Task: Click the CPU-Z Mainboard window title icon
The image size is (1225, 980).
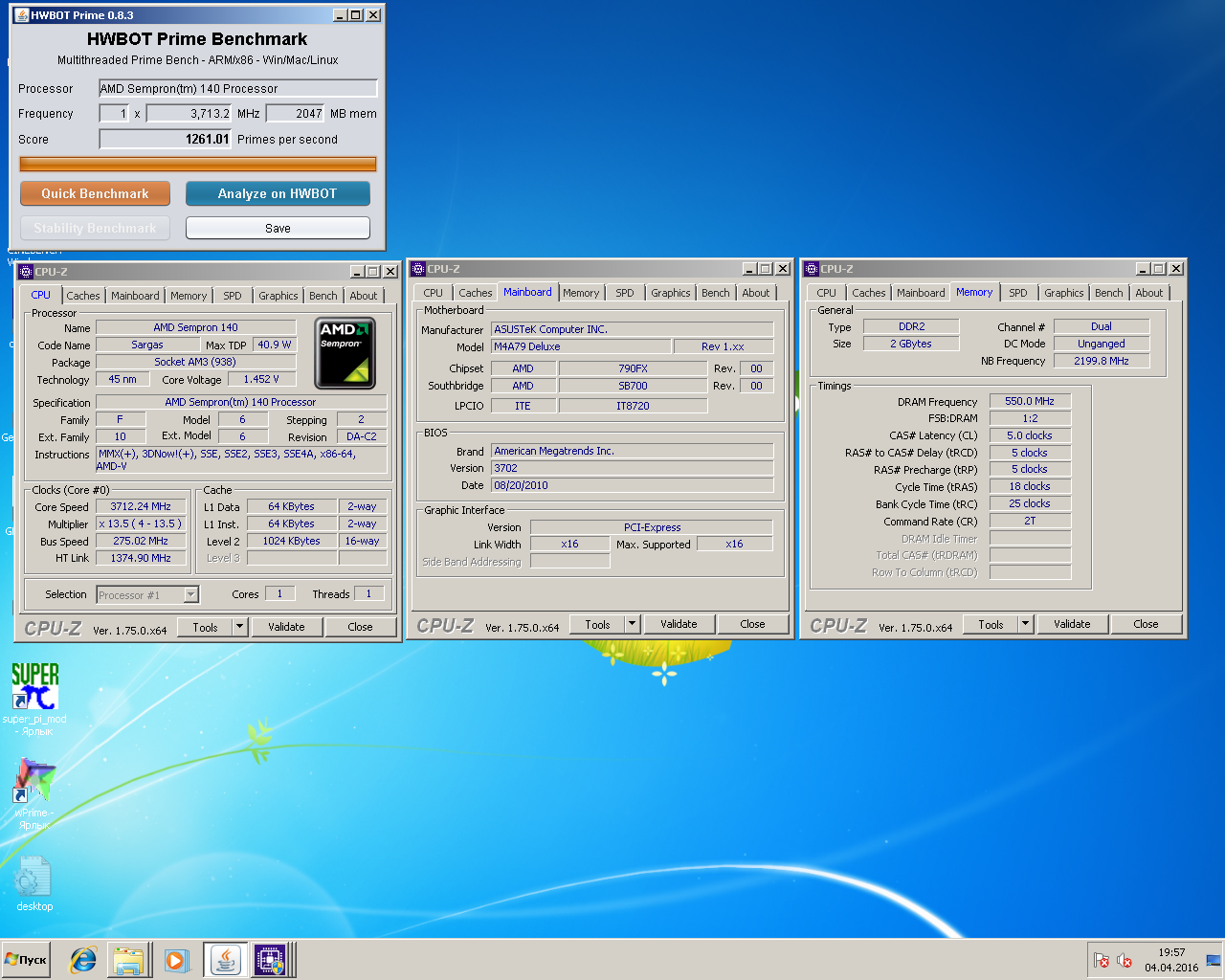Action: [418, 269]
